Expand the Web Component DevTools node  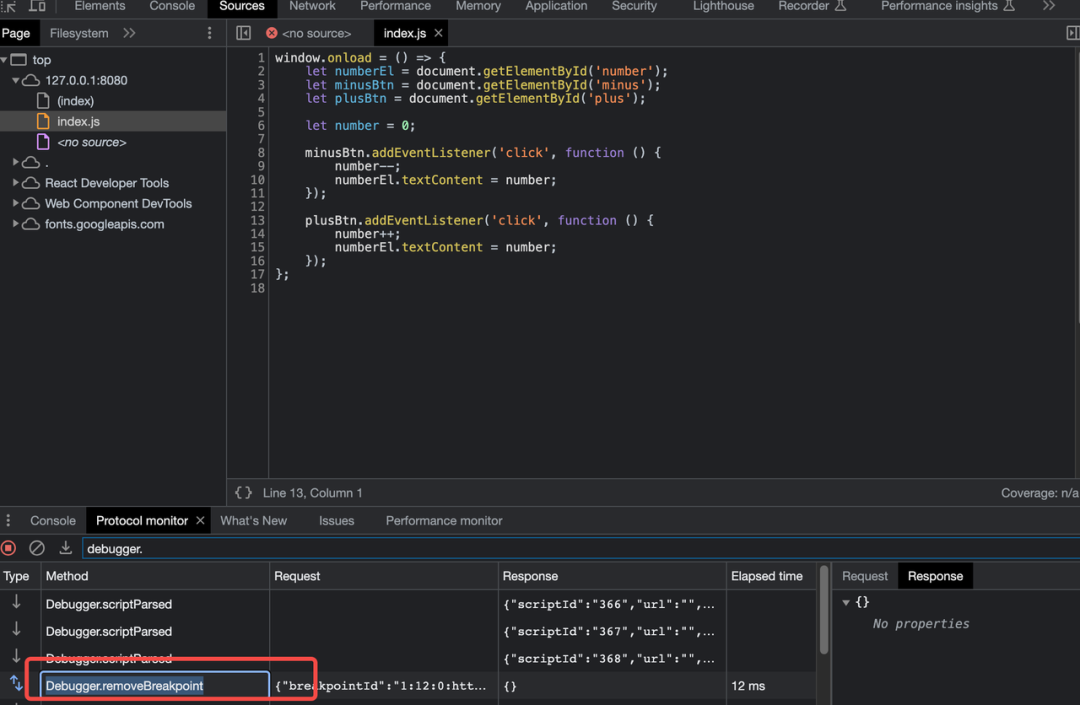click(x=15, y=204)
